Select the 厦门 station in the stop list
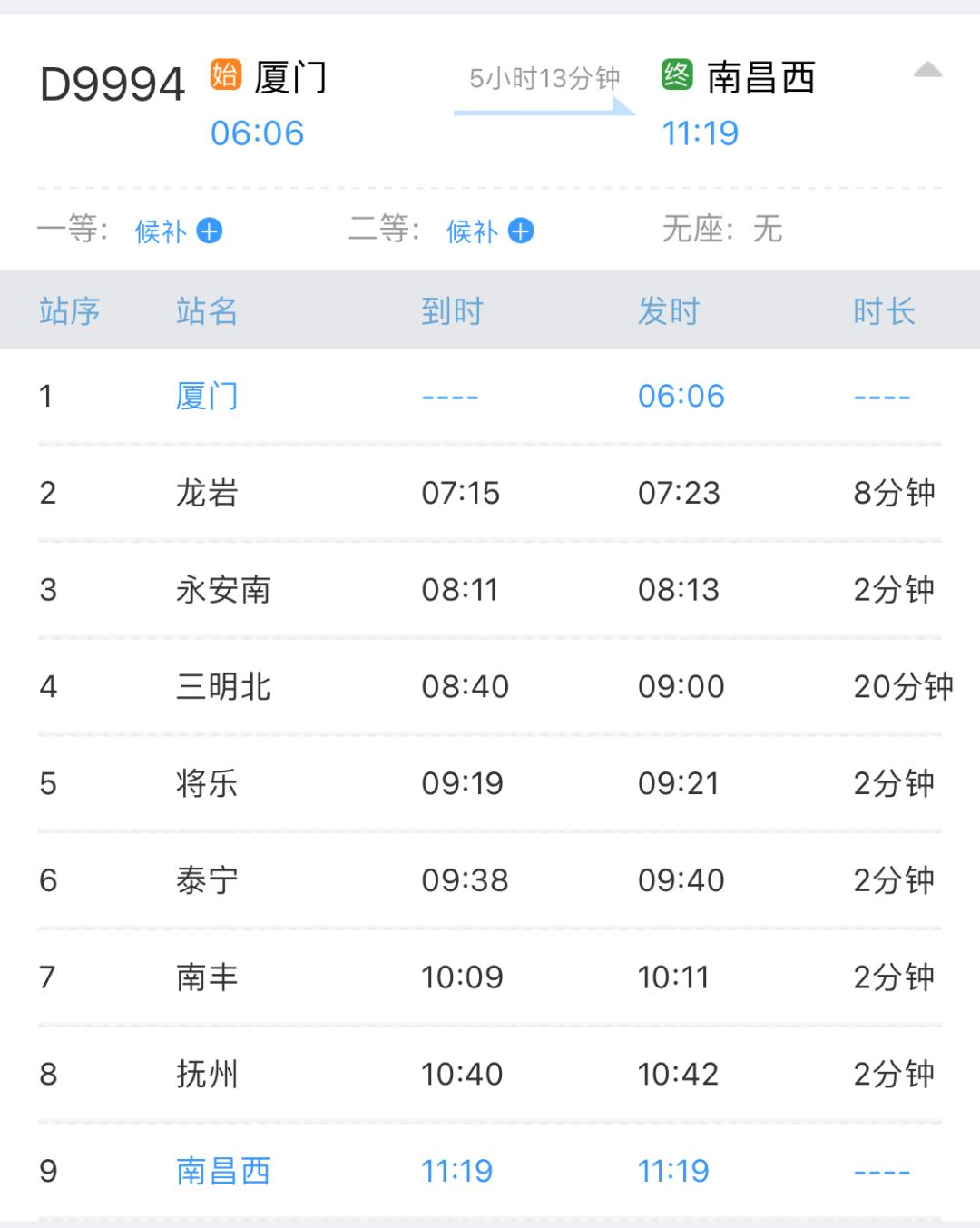 (x=207, y=397)
